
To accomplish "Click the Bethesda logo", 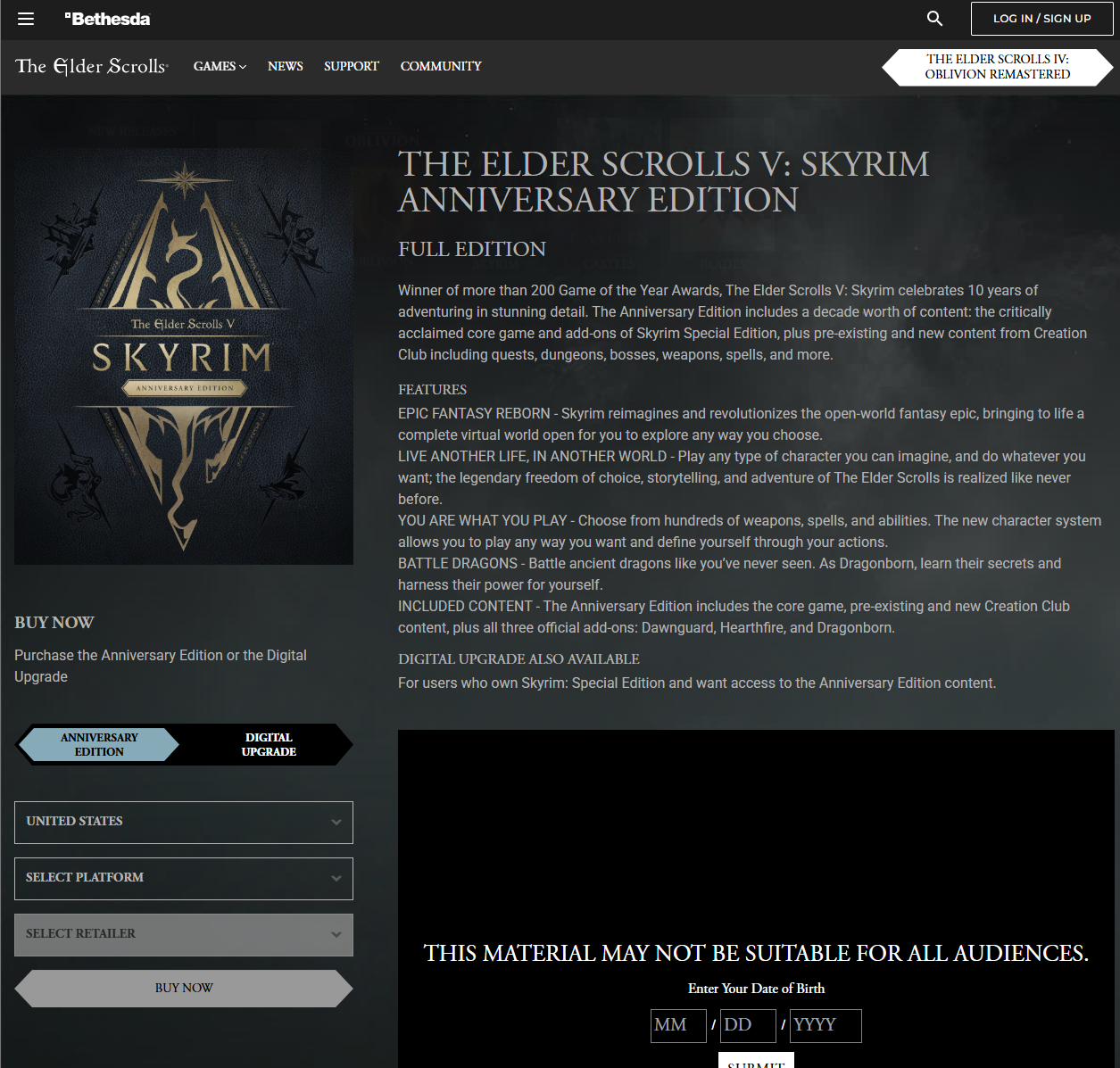I will [107, 19].
